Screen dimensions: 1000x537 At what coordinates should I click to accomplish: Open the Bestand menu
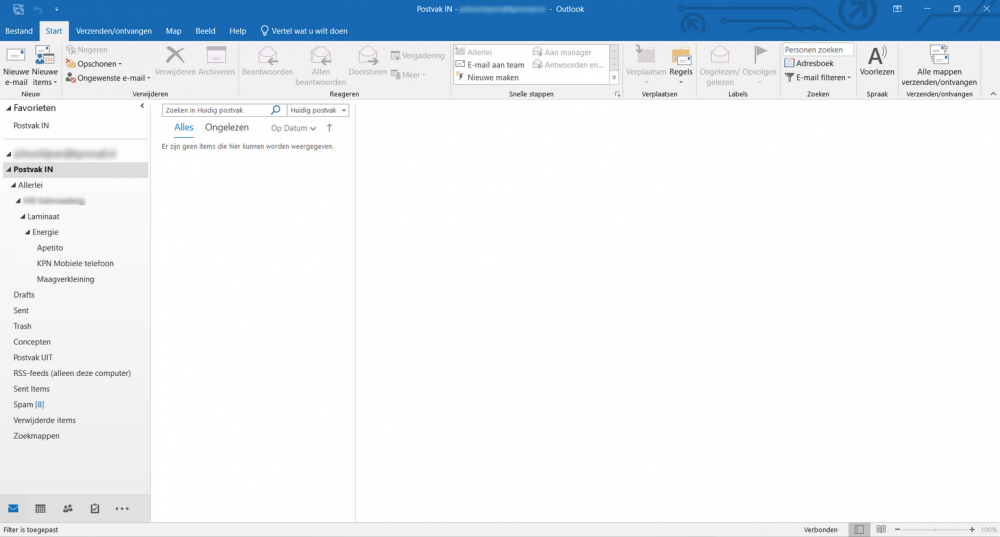(x=19, y=31)
